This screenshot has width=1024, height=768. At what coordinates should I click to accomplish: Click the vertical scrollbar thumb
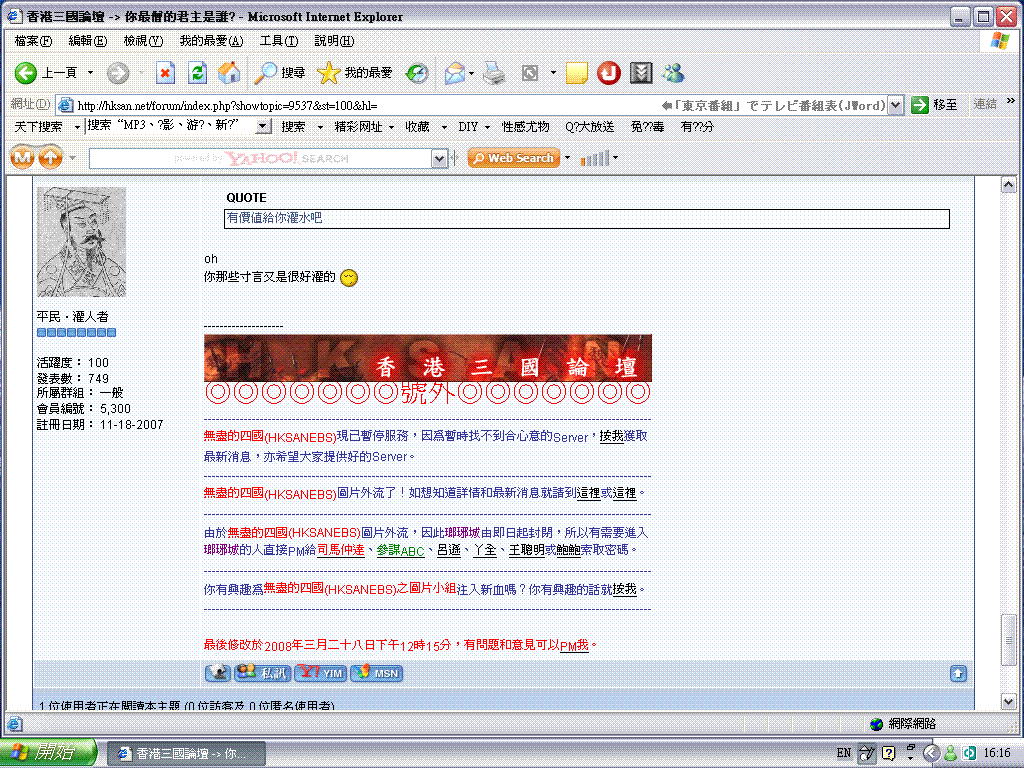coord(1008,639)
